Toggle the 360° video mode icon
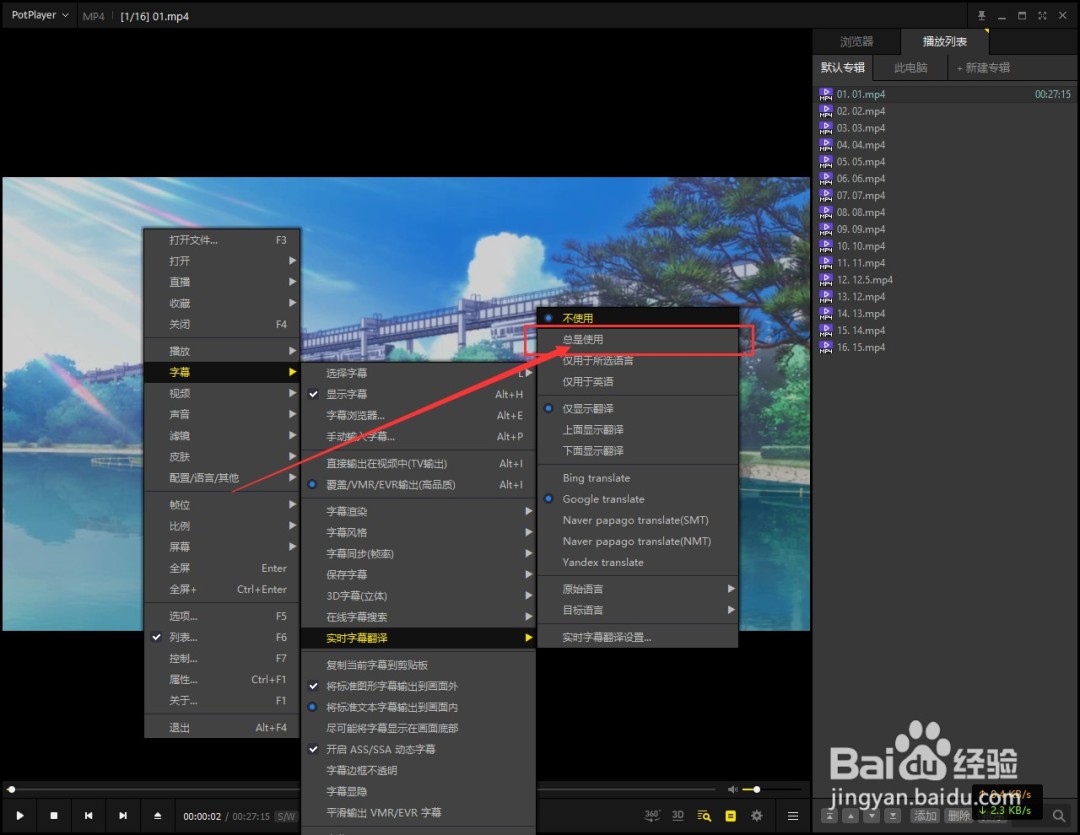The width and height of the screenshot is (1080, 835). 652,816
